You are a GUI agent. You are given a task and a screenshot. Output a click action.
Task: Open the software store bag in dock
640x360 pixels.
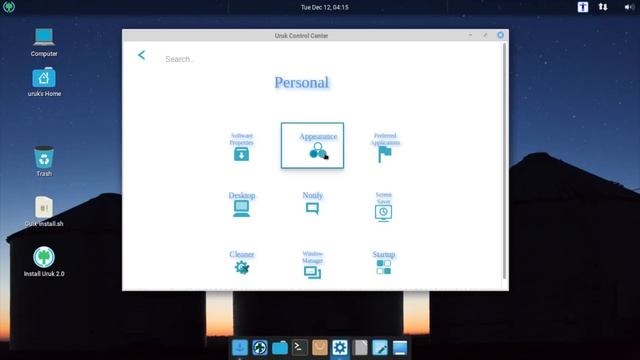click(x=320, y=348)
